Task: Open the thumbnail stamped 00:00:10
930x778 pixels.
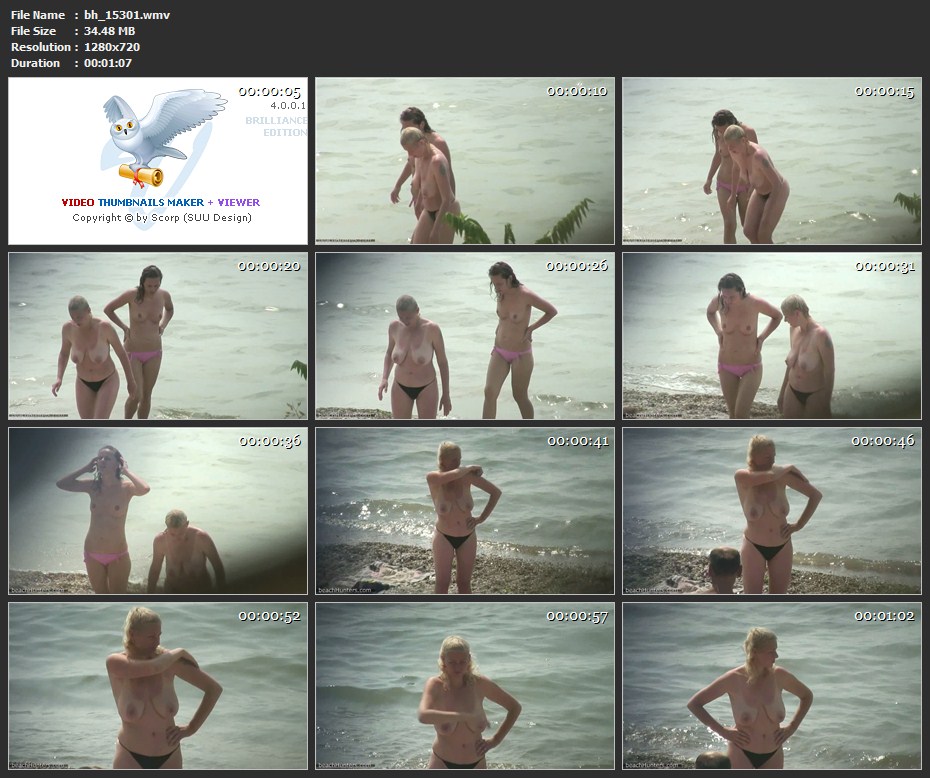Action: point(465,161)
